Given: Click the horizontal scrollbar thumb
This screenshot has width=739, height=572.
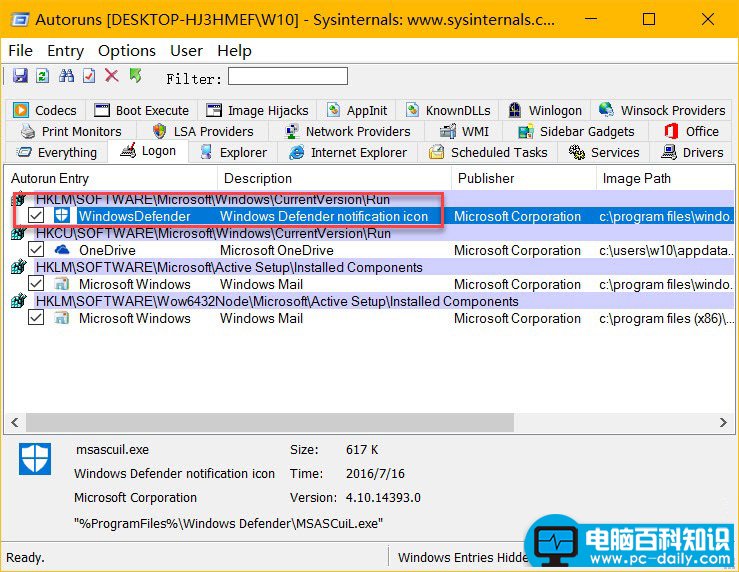Looking at the screenshot, I should click(x=270, y=422).
